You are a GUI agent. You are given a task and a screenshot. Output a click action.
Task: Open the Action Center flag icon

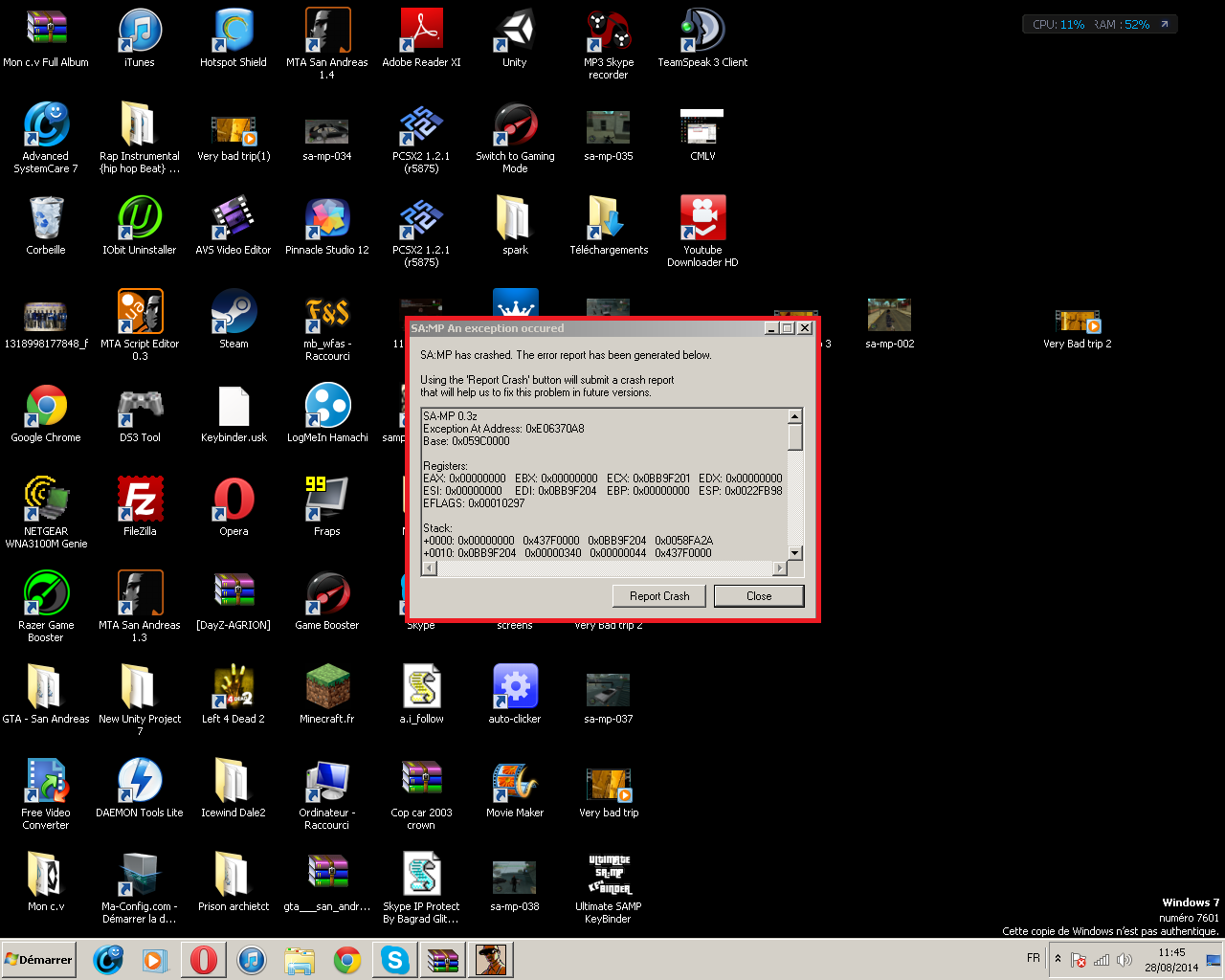[x=1079, y=959]
